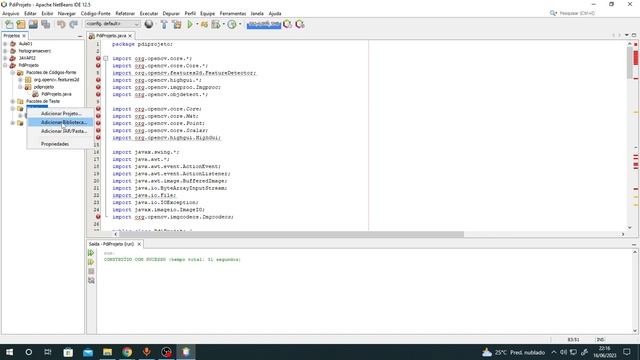Switch to the Projetos tab

coord(11,36)
